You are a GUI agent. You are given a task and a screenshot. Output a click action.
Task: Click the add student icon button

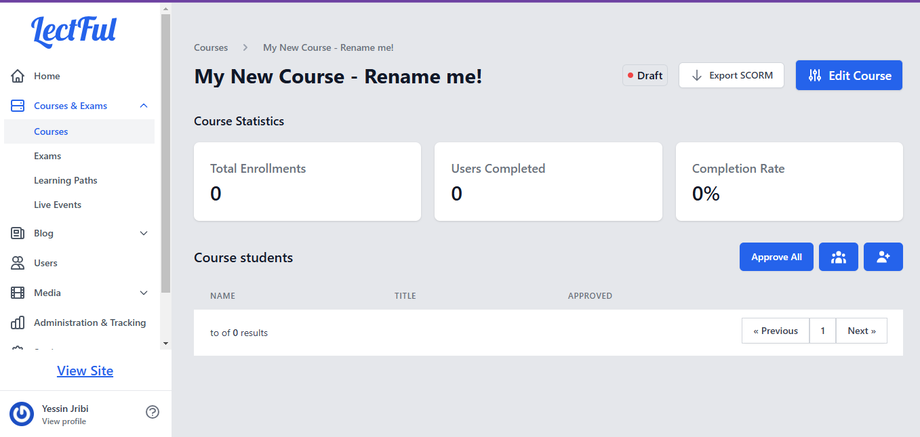[883, 257]
